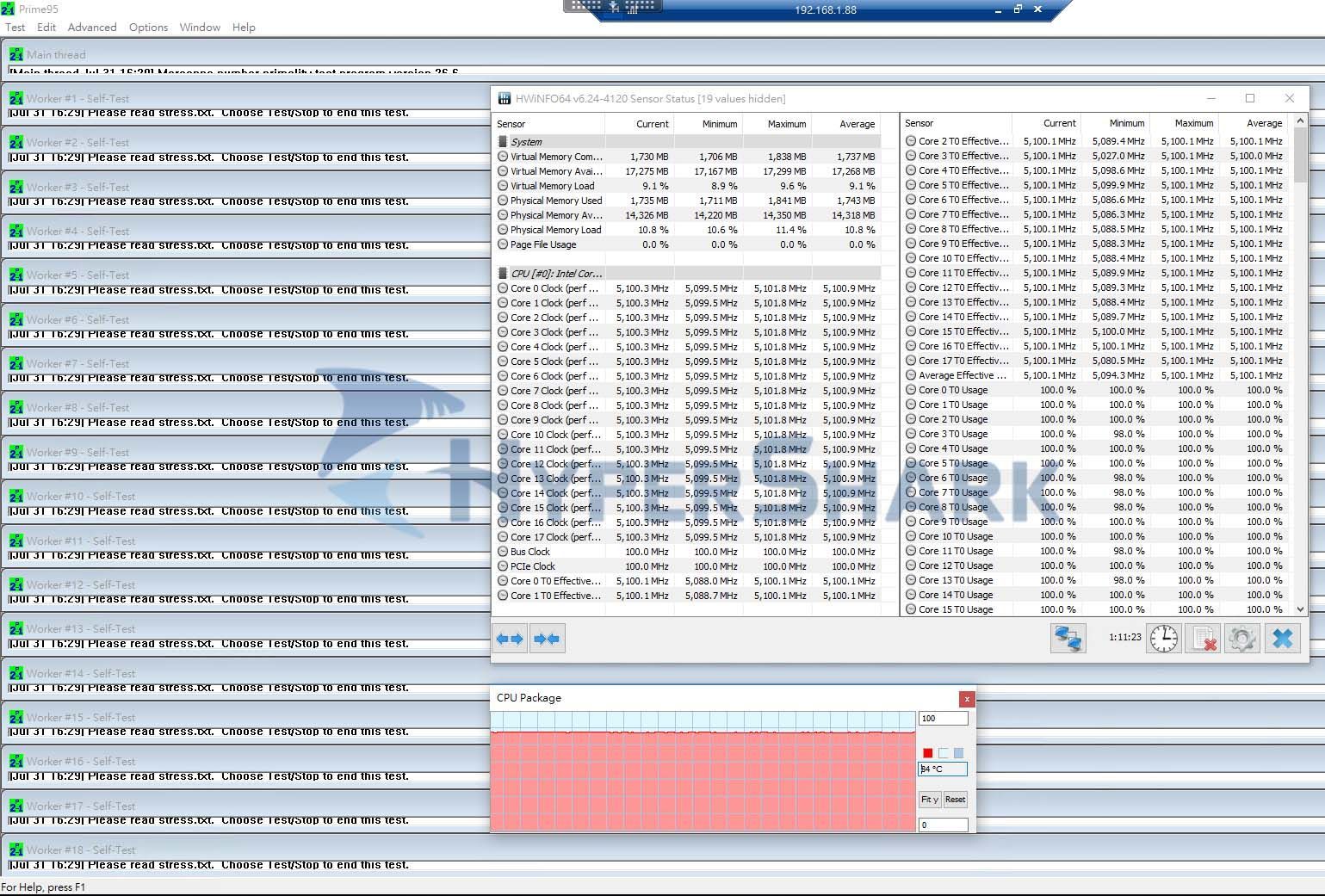The image size is (1325, 896).
Task: Open the Advanced menu in Prime95
Action: pos(92,27)
